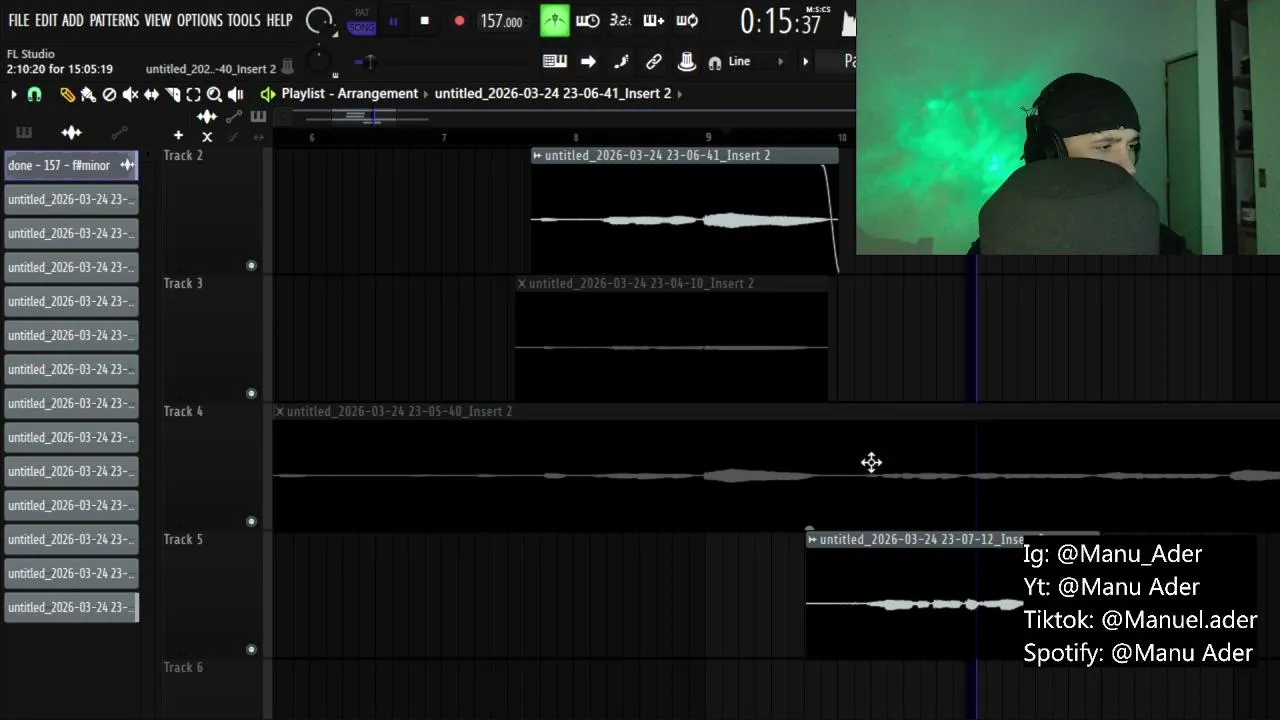Toggle typing keyboard to piano icon
1280x720 pixels.
[x=555, y=62]
